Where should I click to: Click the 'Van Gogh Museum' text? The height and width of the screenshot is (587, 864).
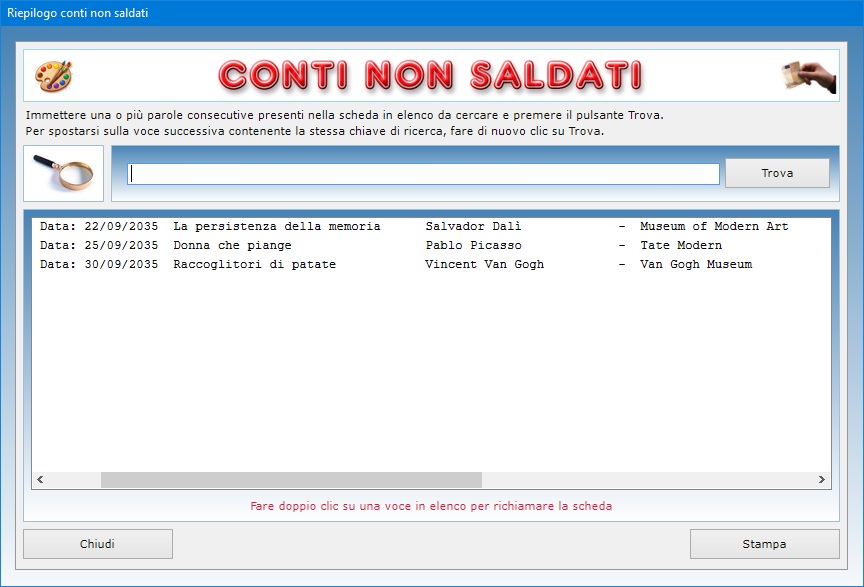pyautogui.click(x=696, y=265)
